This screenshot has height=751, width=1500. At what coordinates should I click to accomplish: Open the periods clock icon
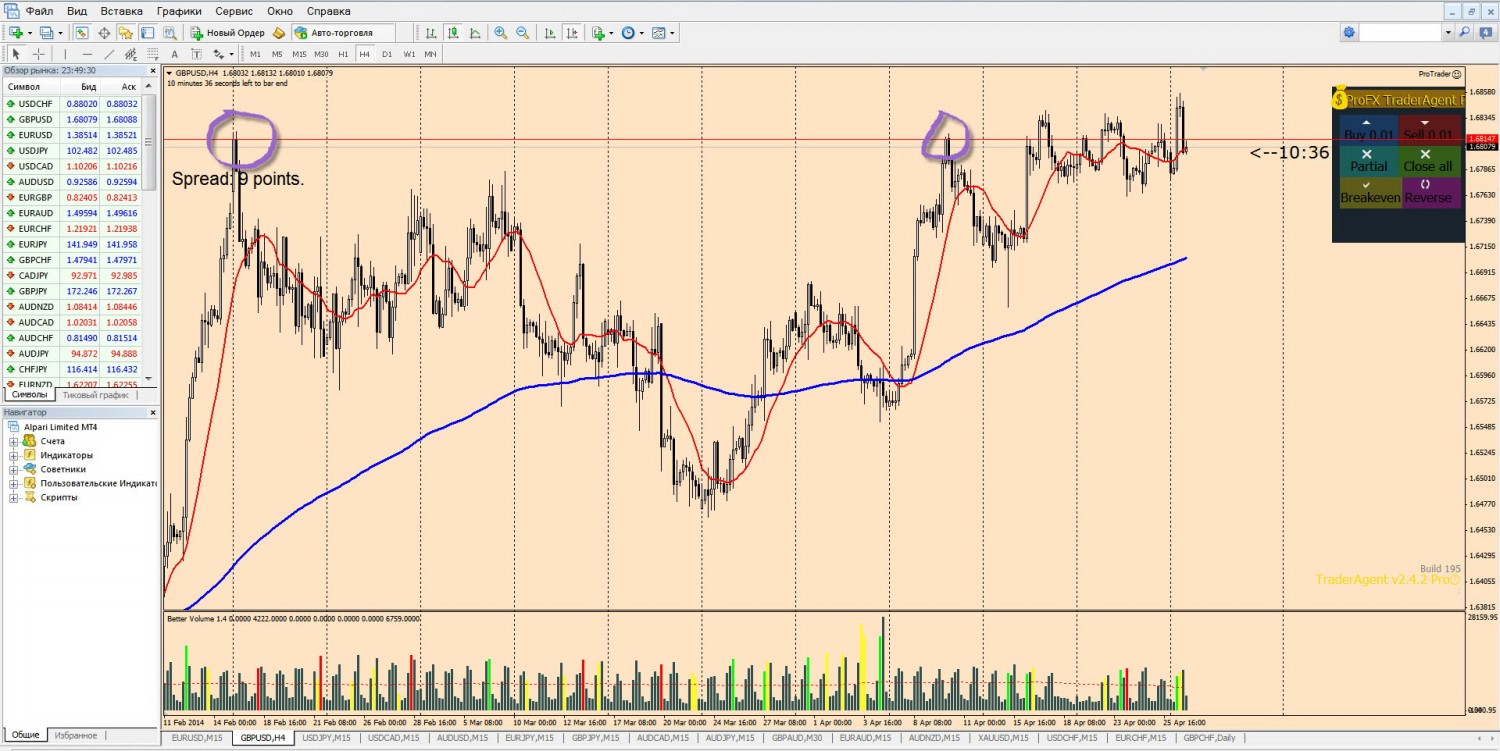point(628,33)
